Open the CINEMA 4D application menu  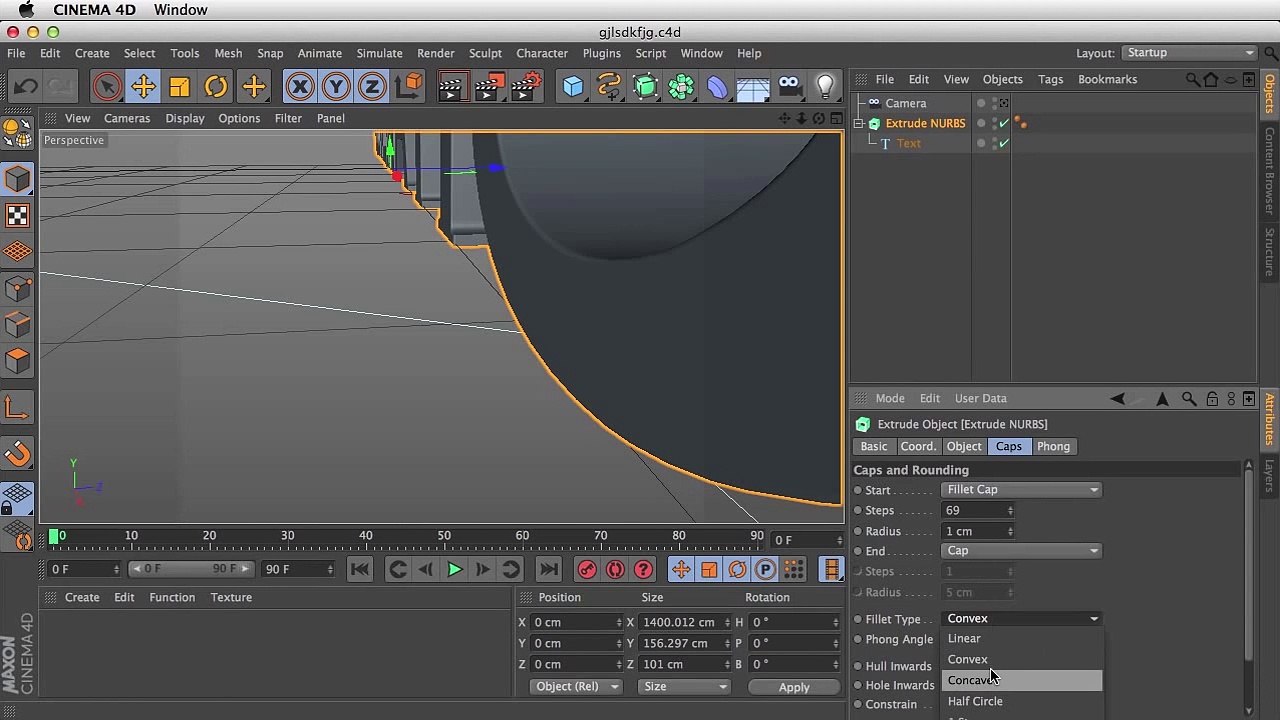tap(93, 10)
